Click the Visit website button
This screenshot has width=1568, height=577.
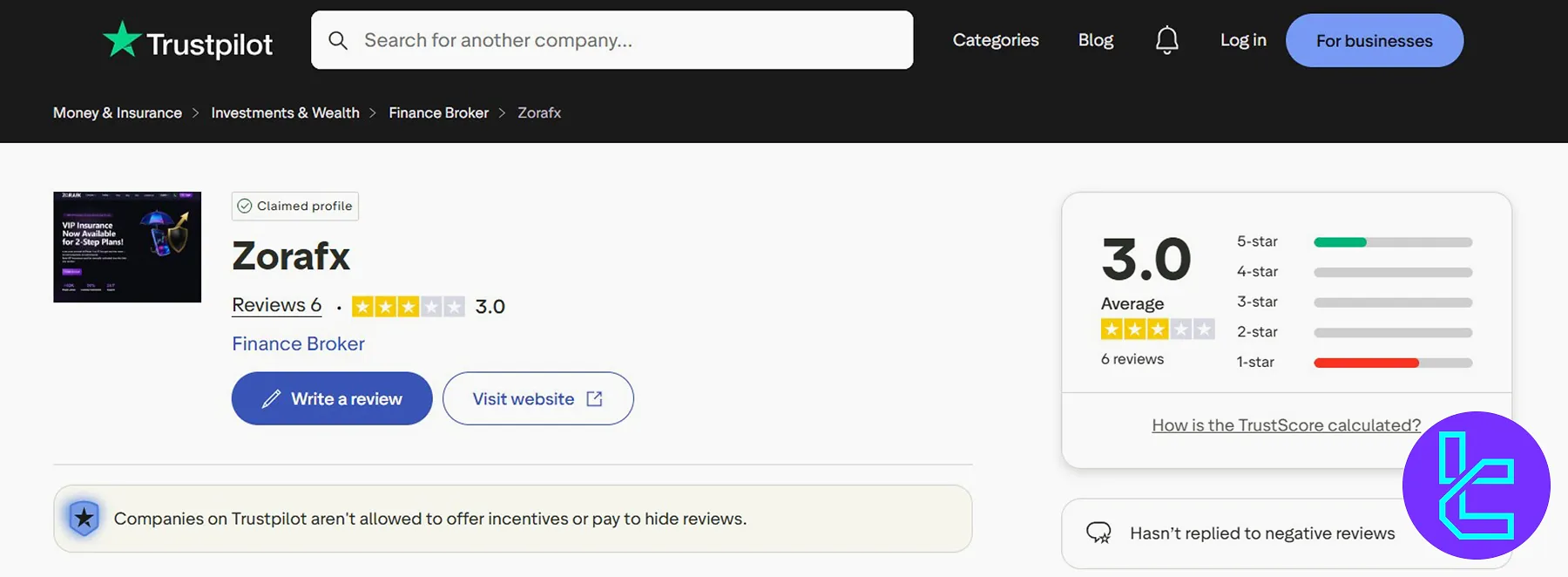pos(537,398)
